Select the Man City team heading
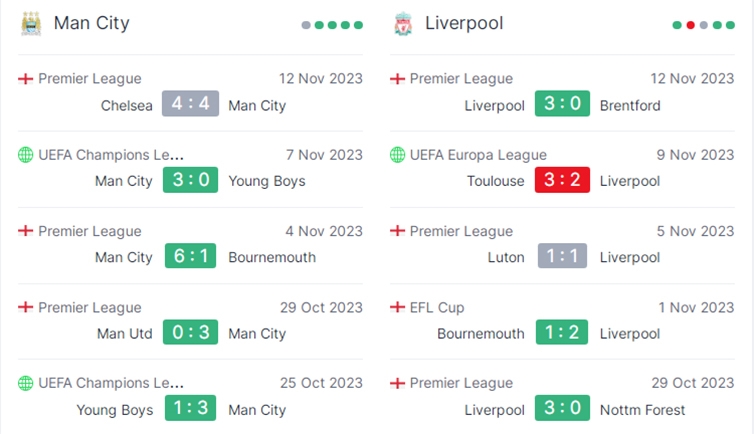The image size is (754, 434). tap(91, 23)
